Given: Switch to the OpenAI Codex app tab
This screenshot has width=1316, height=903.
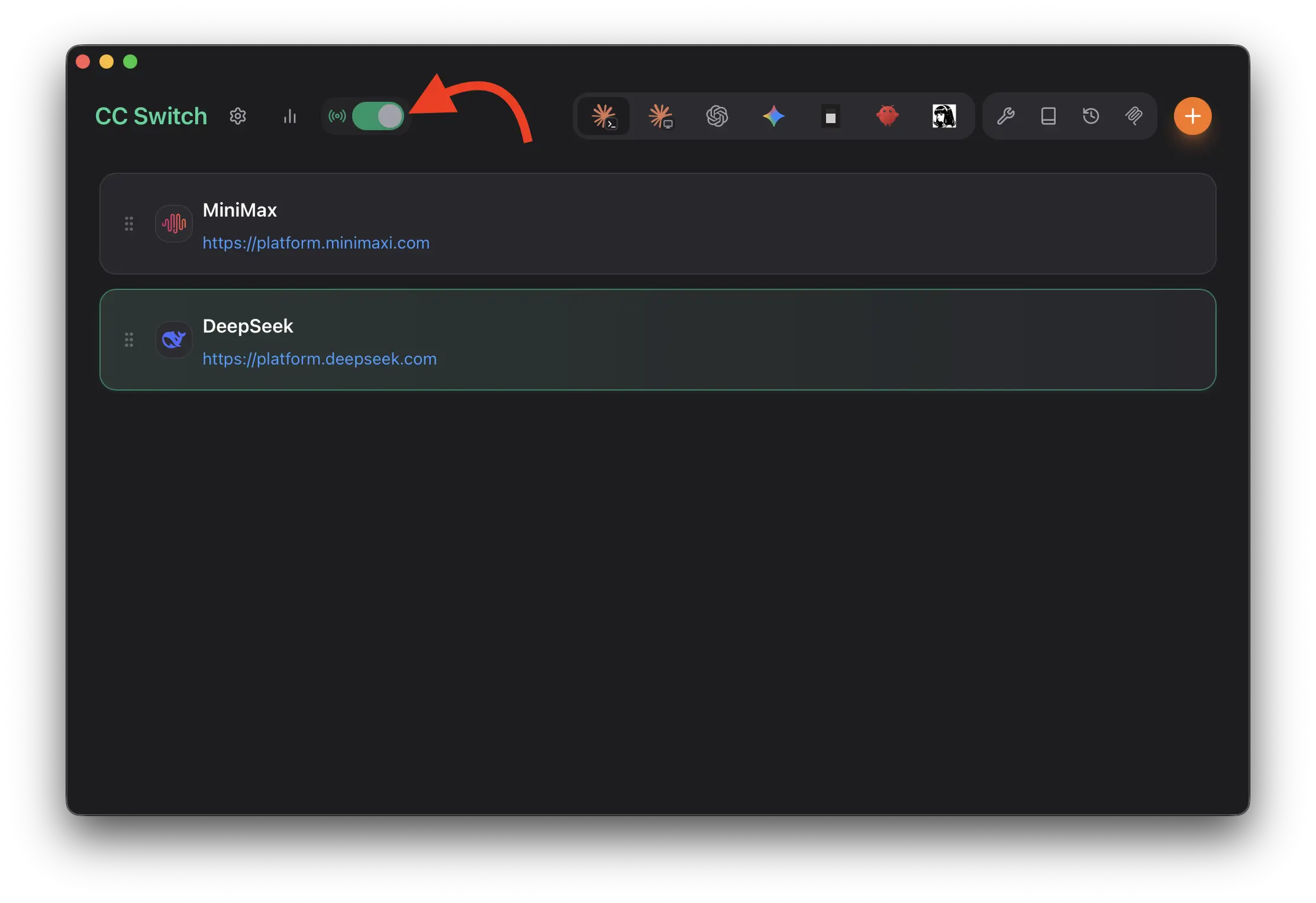Looking at the screenshot, I should (717, 116).
